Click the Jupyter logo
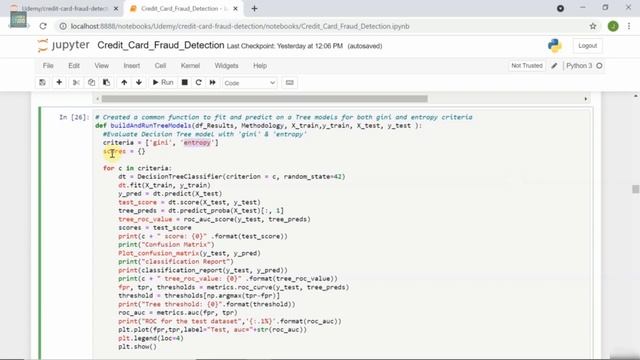 tap(63, 45)
